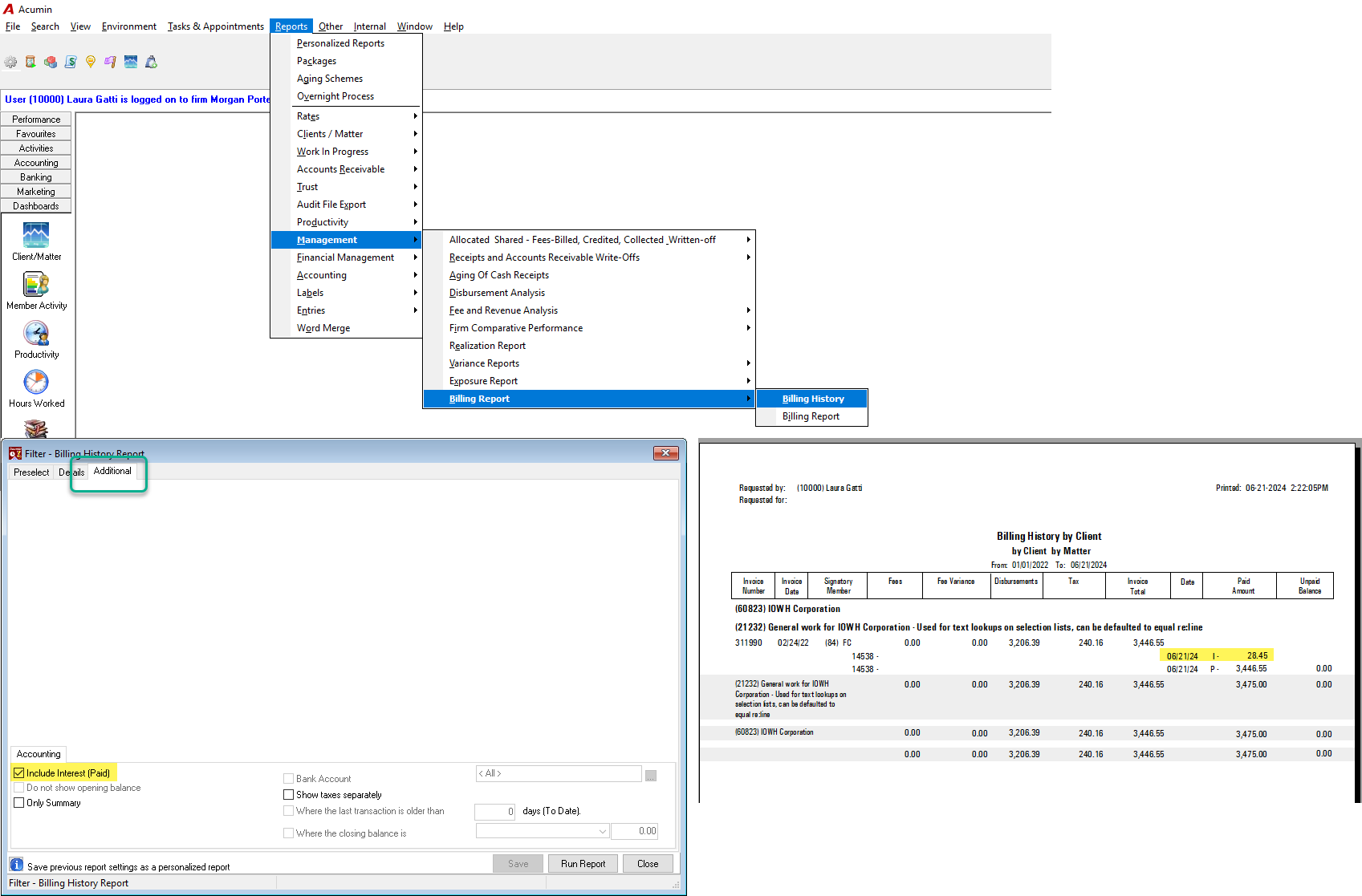Click the colored cubes toolbar icon
The height and width of the screenshot is (896, 1362).
coord(51,62)
